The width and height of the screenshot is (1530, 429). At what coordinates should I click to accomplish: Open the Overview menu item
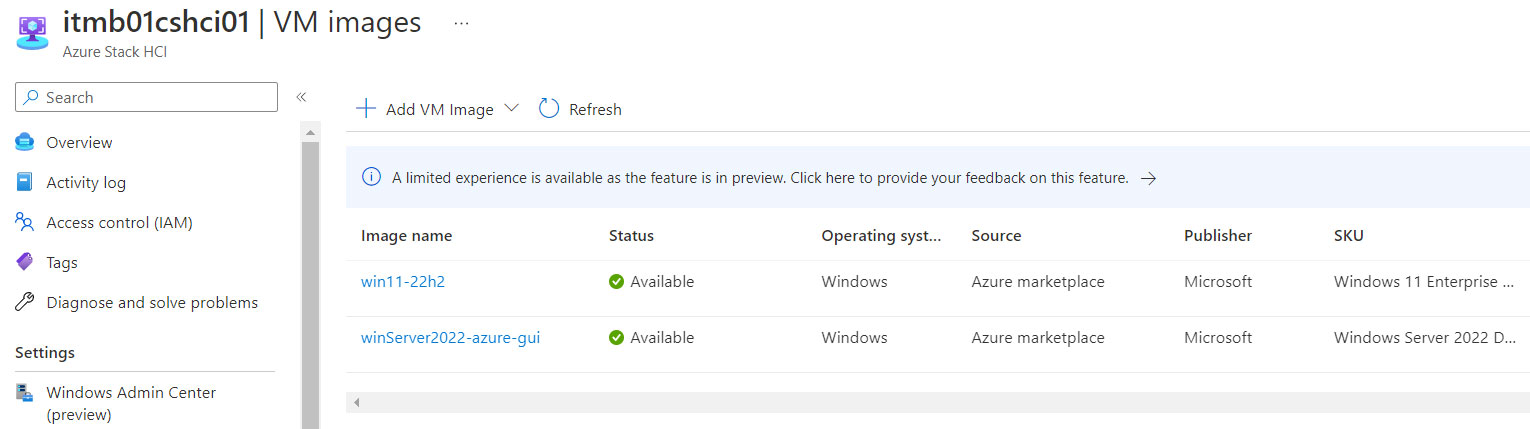click(x=79, y=143)
